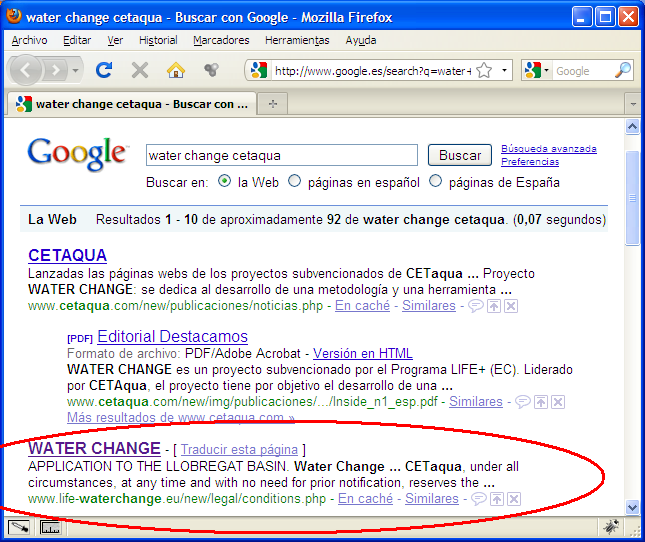This screenshot has height=542, width=645.
Task: Open 'Similares' for the Inside_n1_esp.pdf result
Action: (476, 401)
